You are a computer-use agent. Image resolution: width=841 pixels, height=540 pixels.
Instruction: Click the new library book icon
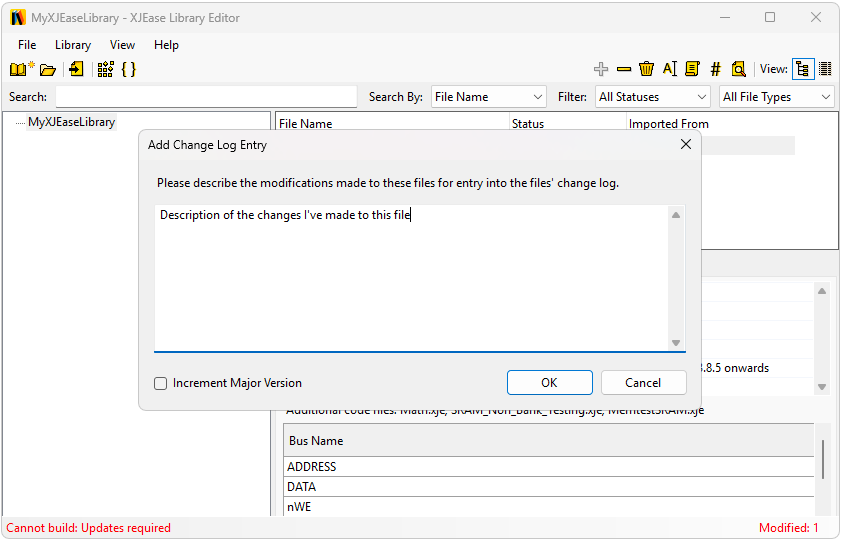(x=21, y=69)
